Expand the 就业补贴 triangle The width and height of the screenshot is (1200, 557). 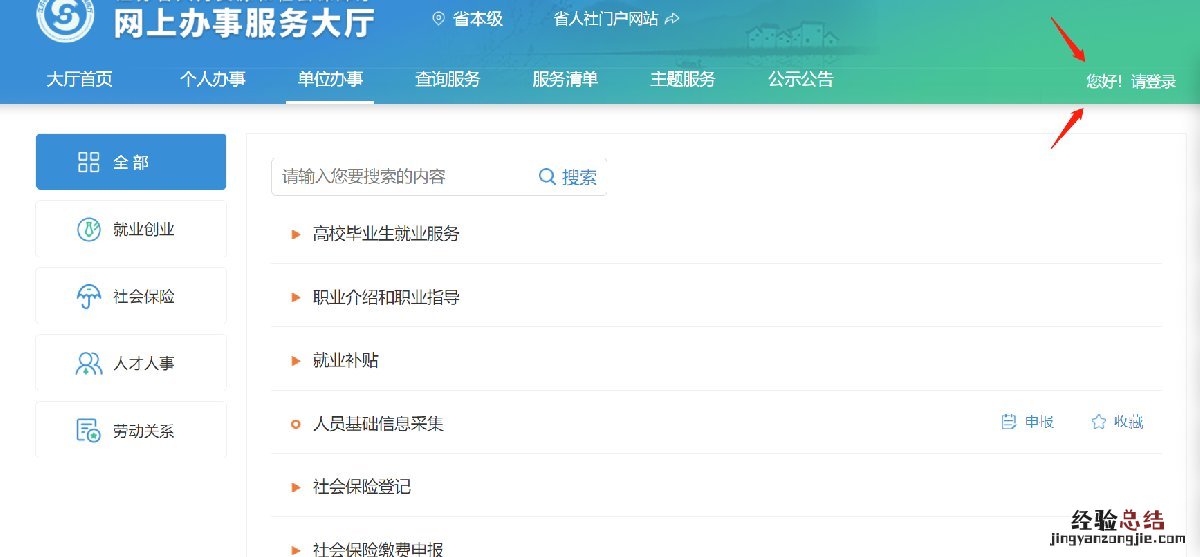coord(295,360)
